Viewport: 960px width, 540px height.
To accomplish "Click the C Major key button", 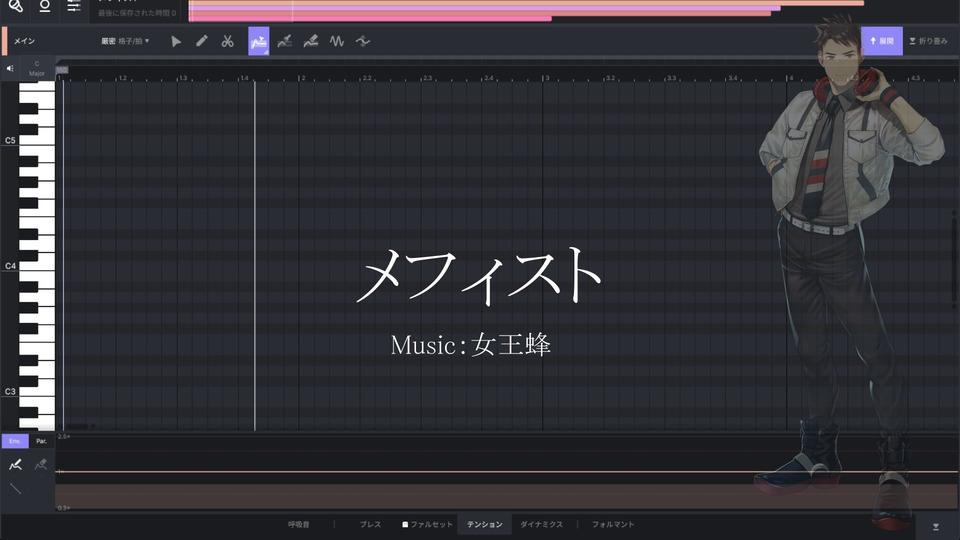I will pyautogui.click(x=37, y=69).
